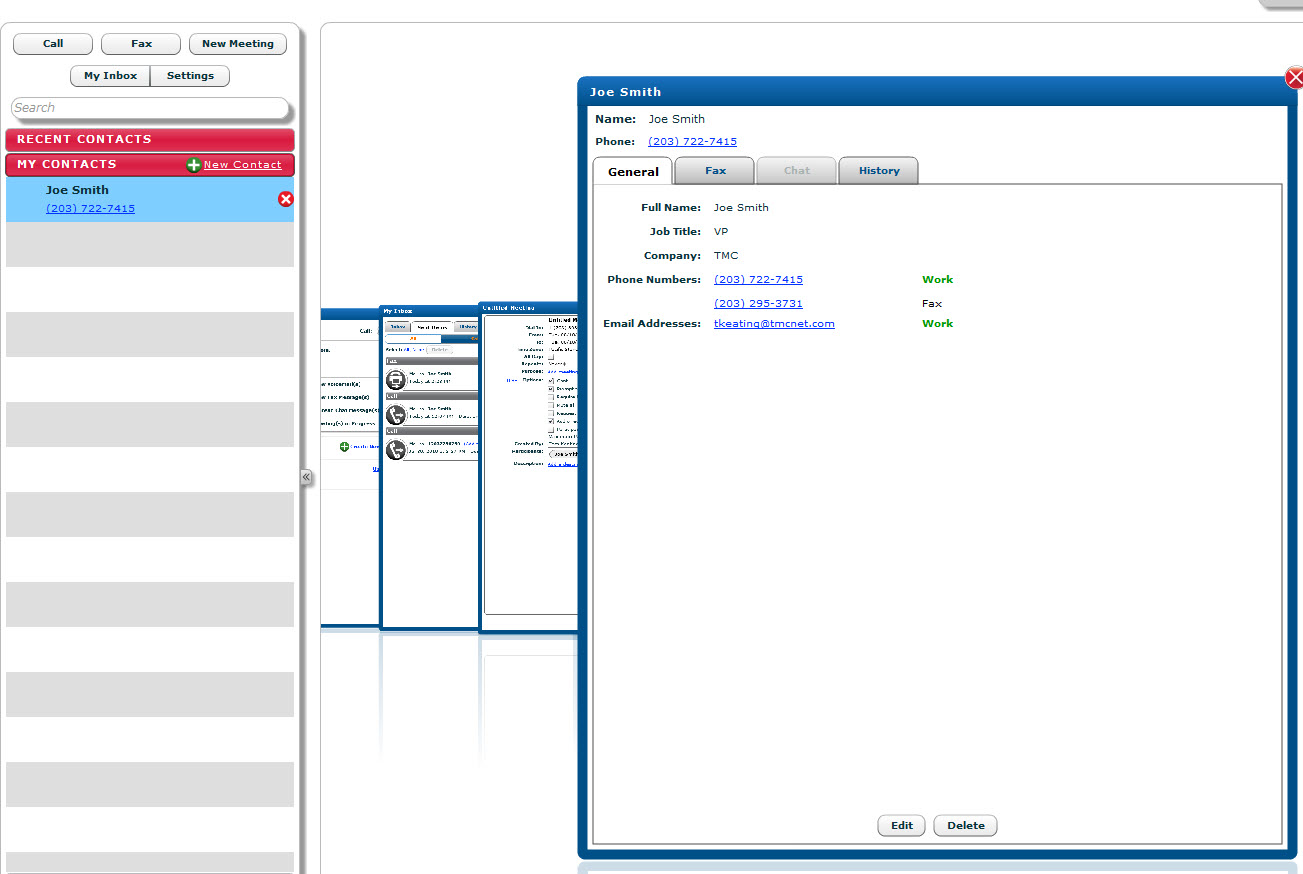This screenshot has width=1303, height=874.
Task: Switch to the Fax tab in contact details
Action: (715, 171)
